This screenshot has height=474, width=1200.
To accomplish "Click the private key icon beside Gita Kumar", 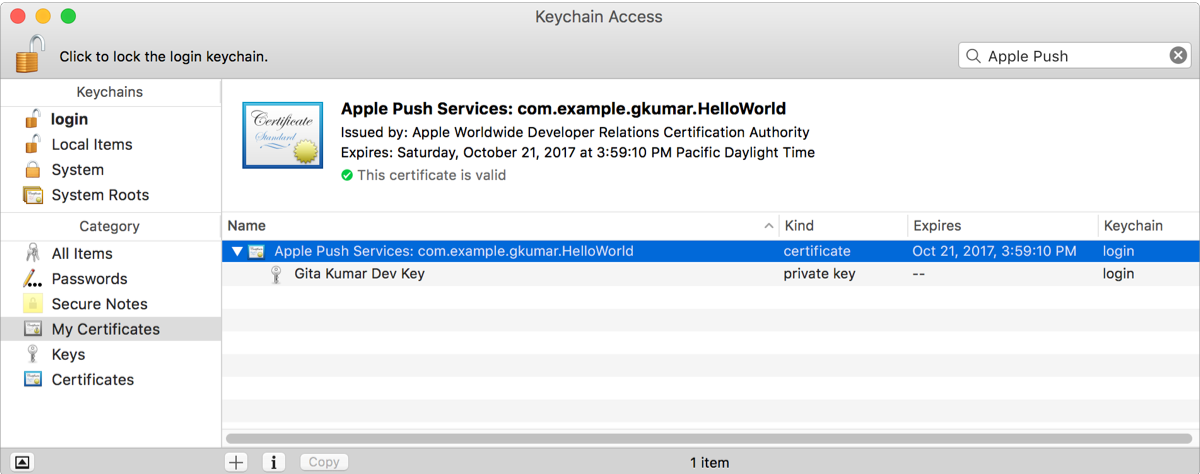I will click(277, 274).
